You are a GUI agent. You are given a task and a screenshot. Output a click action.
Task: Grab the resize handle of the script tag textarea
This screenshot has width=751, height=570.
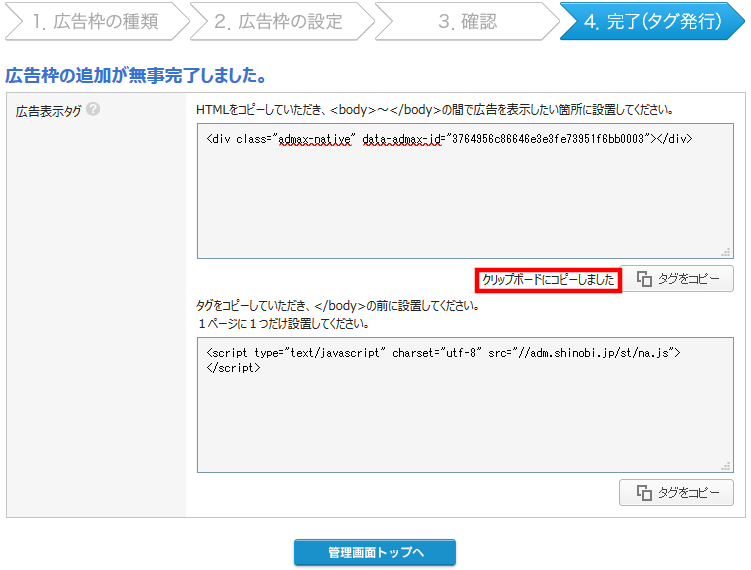[726, 466]
